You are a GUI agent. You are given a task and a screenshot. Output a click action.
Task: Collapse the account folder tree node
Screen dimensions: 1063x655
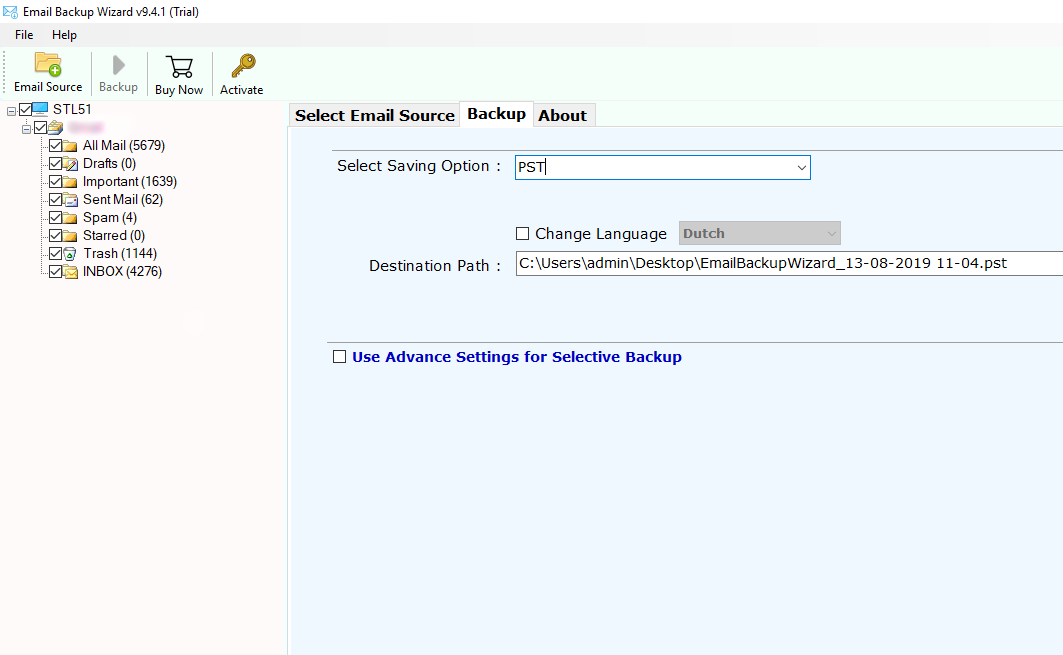(26, 129)
